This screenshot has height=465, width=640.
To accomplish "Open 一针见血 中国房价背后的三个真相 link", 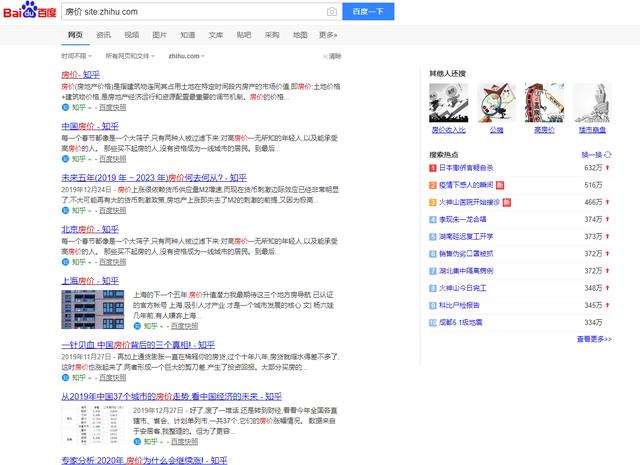I will [138, 345].
